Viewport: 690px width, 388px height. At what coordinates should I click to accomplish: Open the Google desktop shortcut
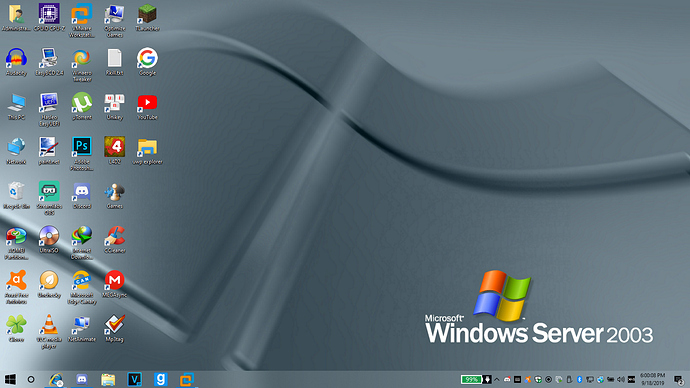point(147,62)
